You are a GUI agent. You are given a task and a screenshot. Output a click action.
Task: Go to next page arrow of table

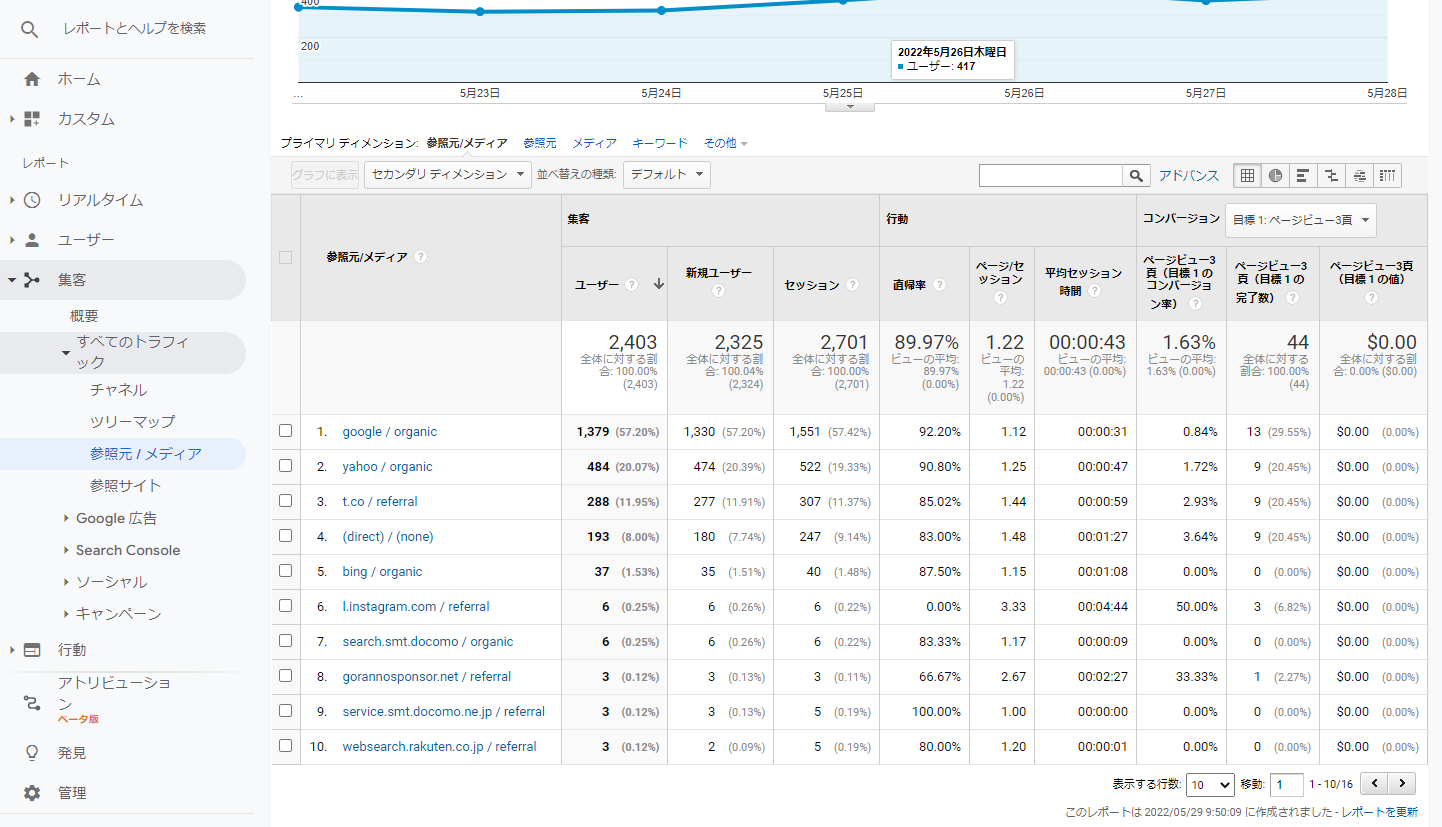point(1403,784)
